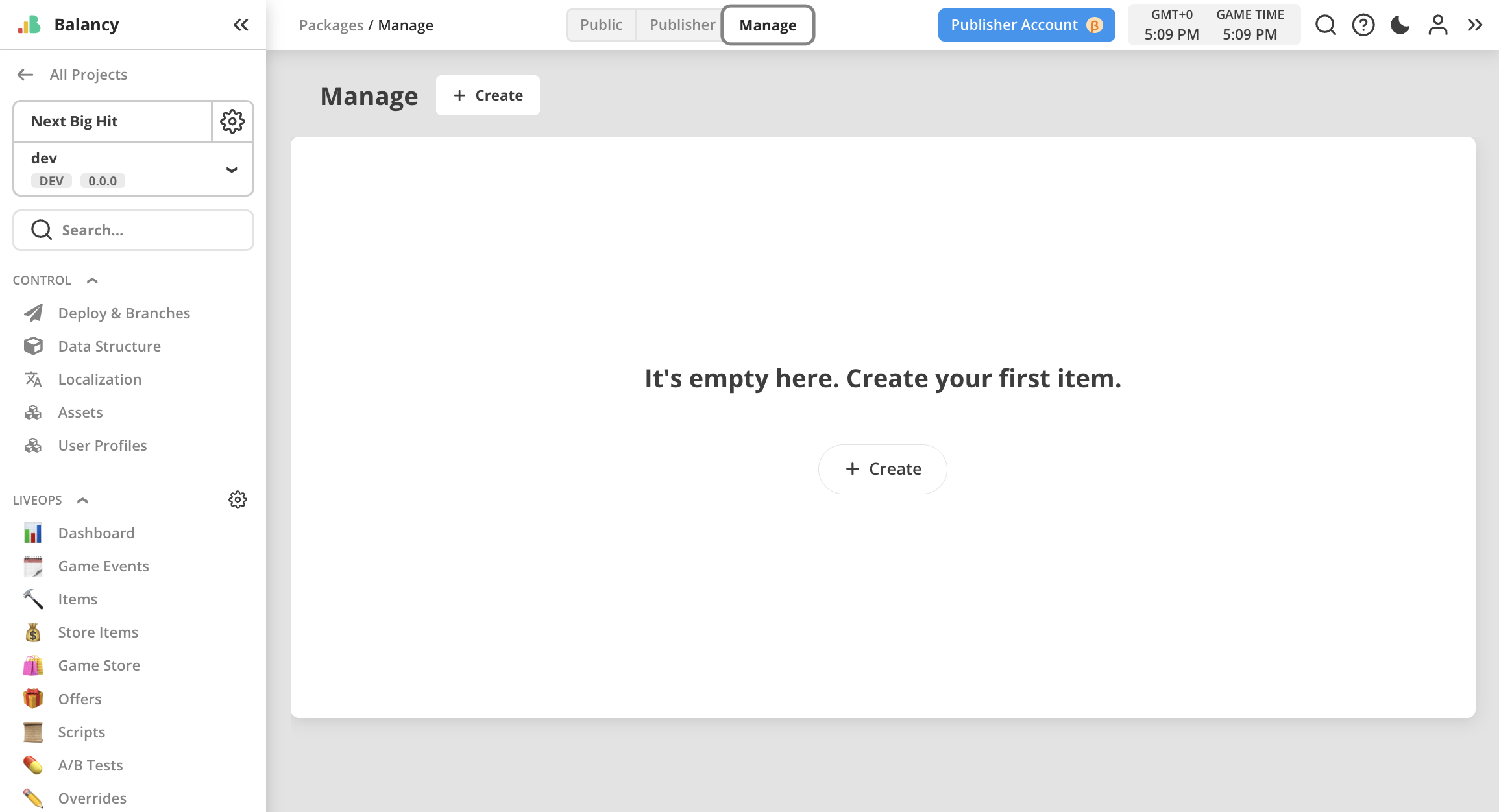The image size is (1499, 812).
Task: Collapse the CONTROL section
Action: coord(92,280)
